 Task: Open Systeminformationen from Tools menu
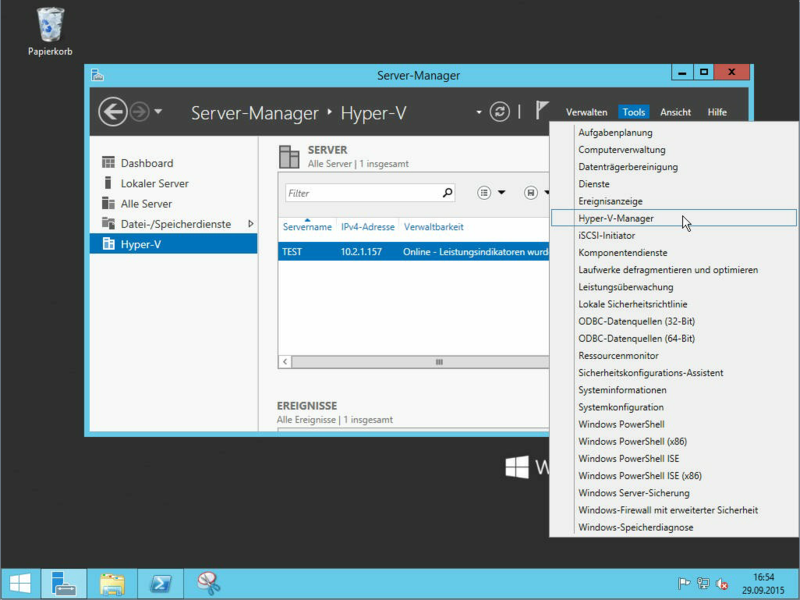[x=673, y=390]
